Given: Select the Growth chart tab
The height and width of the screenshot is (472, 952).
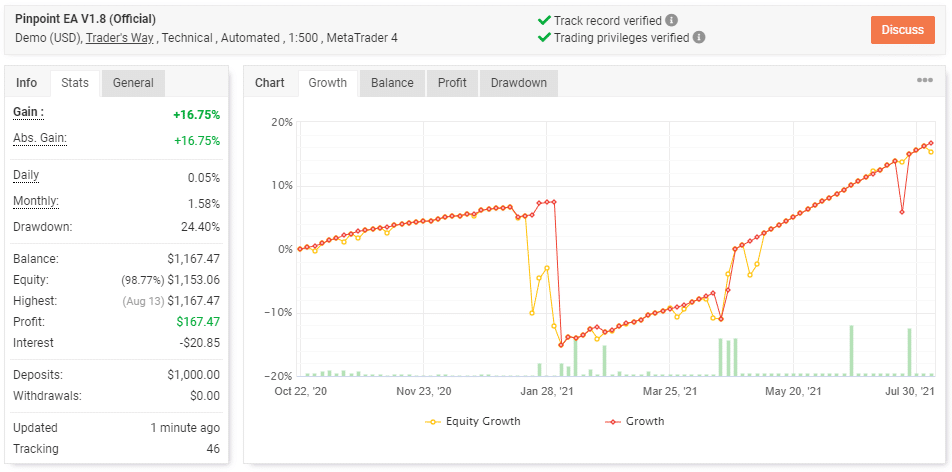Looking at the screenshot, I should (327, 83).
